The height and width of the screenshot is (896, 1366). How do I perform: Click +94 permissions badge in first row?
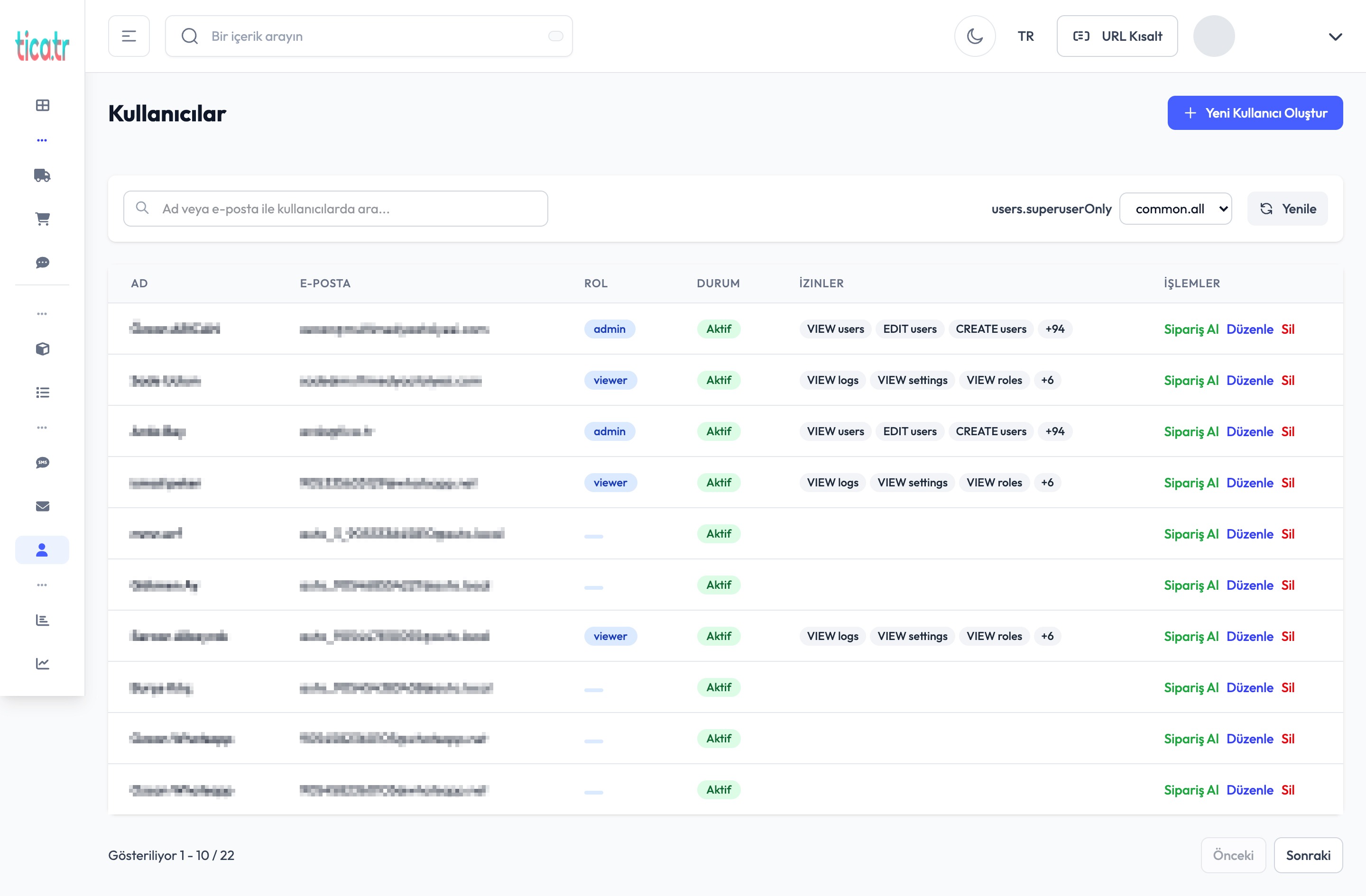pos(1054,329)
